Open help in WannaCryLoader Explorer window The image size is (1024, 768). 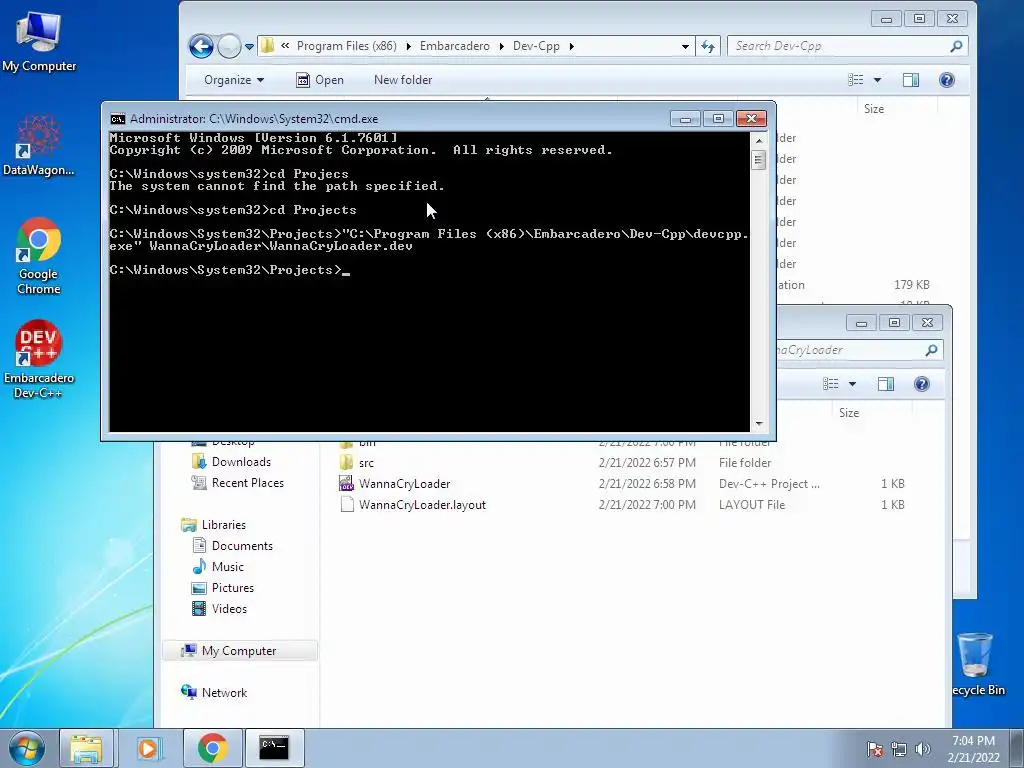[921, 384]
